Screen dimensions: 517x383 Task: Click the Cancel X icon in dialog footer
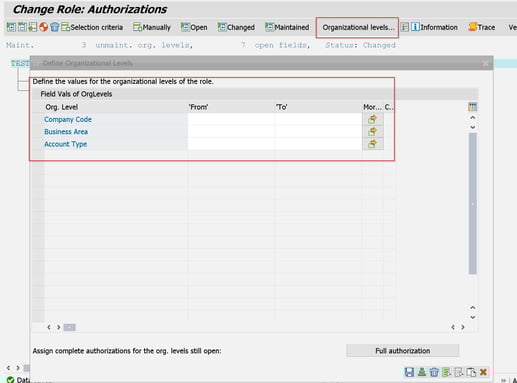tap(483, 372)
